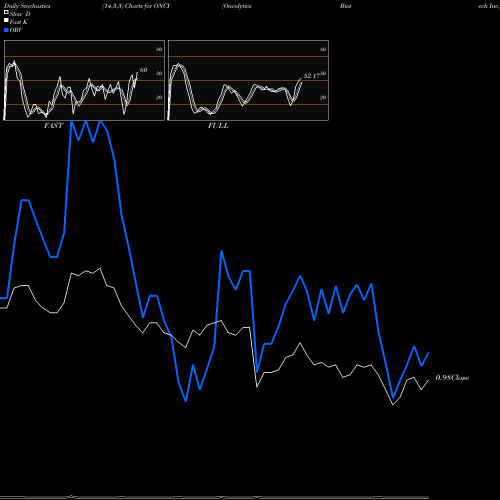Click the '0.98Close' price label

(x=452, y=378)
